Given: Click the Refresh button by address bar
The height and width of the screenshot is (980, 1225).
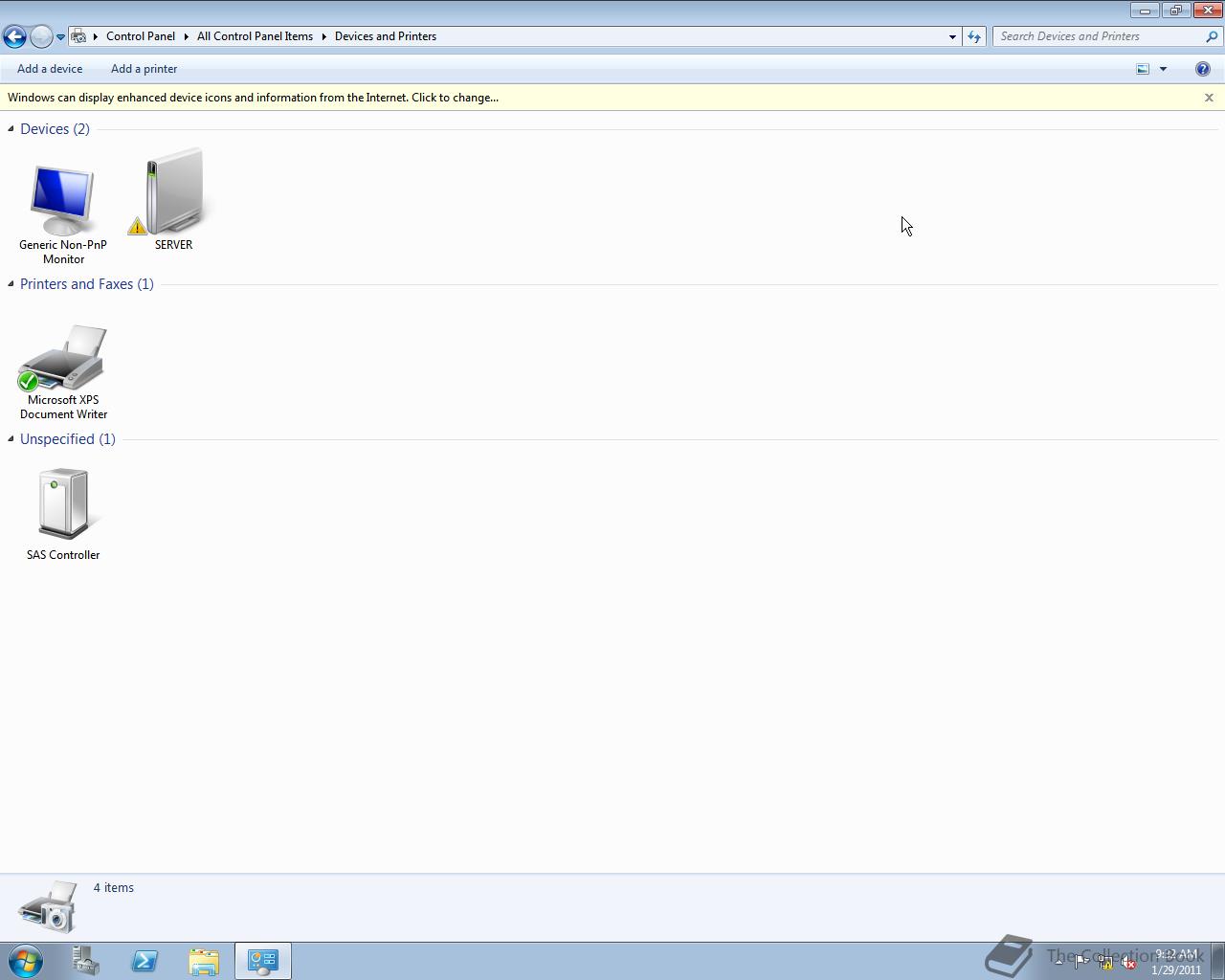Looking at the screenshot, I should click(x=974, y=36).
